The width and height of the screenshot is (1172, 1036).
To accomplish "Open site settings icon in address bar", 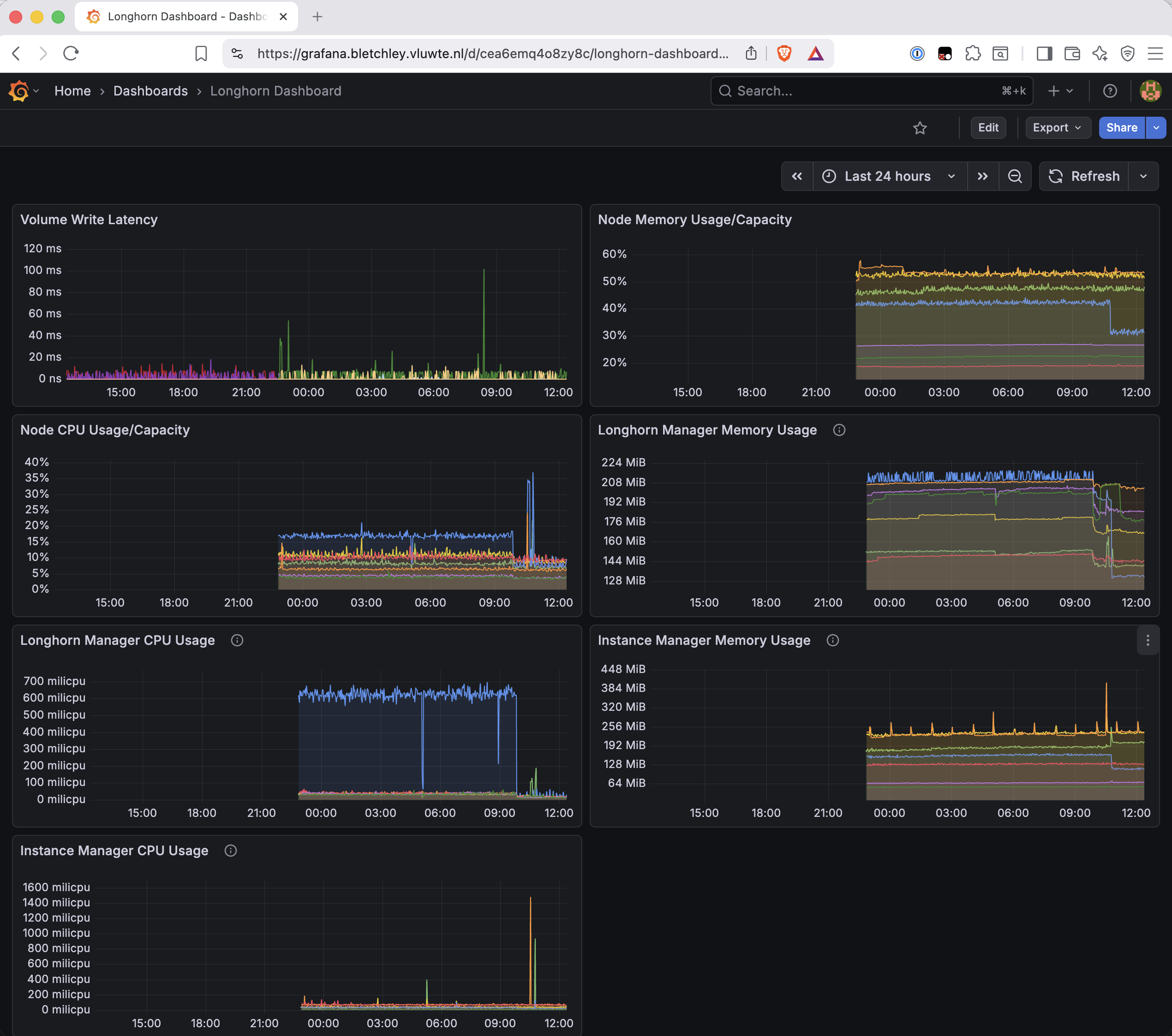I will click(237, 54).
